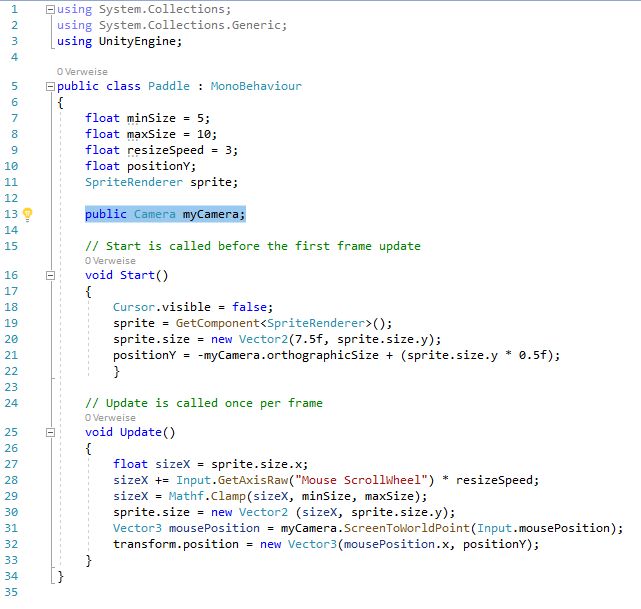Click line number 13 in the margin
This screenshot has width=641, height=609.
click(x=12, y=214)
